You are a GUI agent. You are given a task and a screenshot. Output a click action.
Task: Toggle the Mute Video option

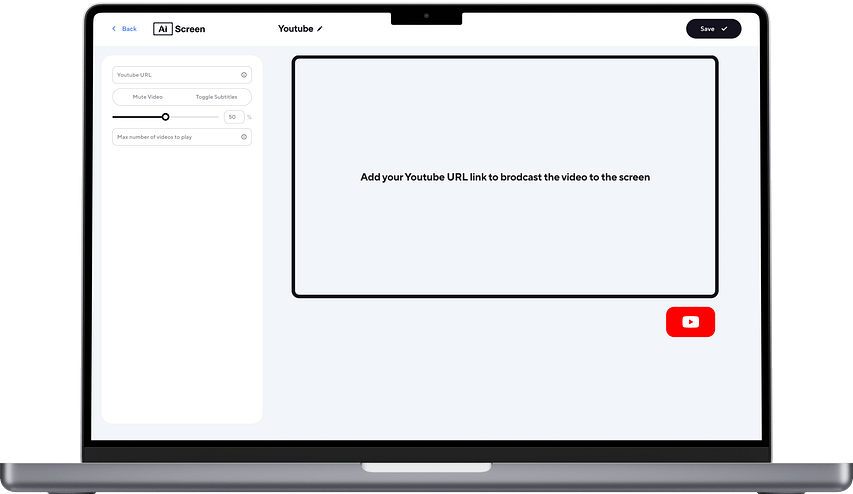tap(147, 97)
